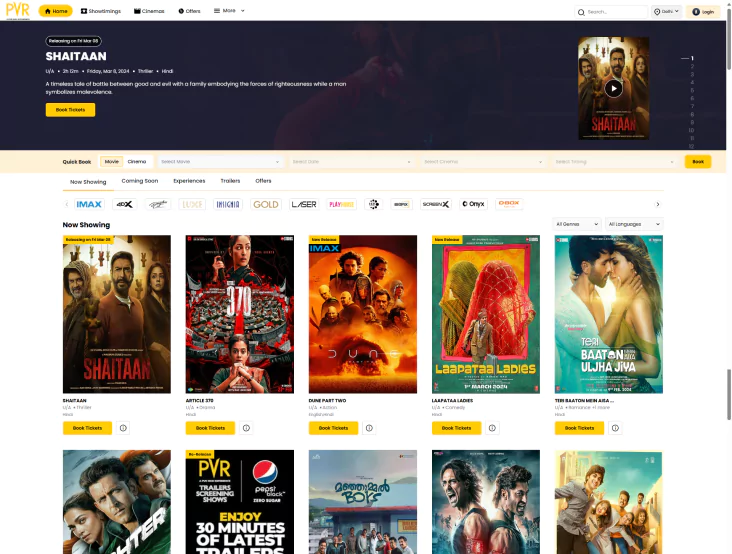Screen dimensions: 732x554
Task: Select the IMAX format logo in carousel
Action: pos(89,204)
